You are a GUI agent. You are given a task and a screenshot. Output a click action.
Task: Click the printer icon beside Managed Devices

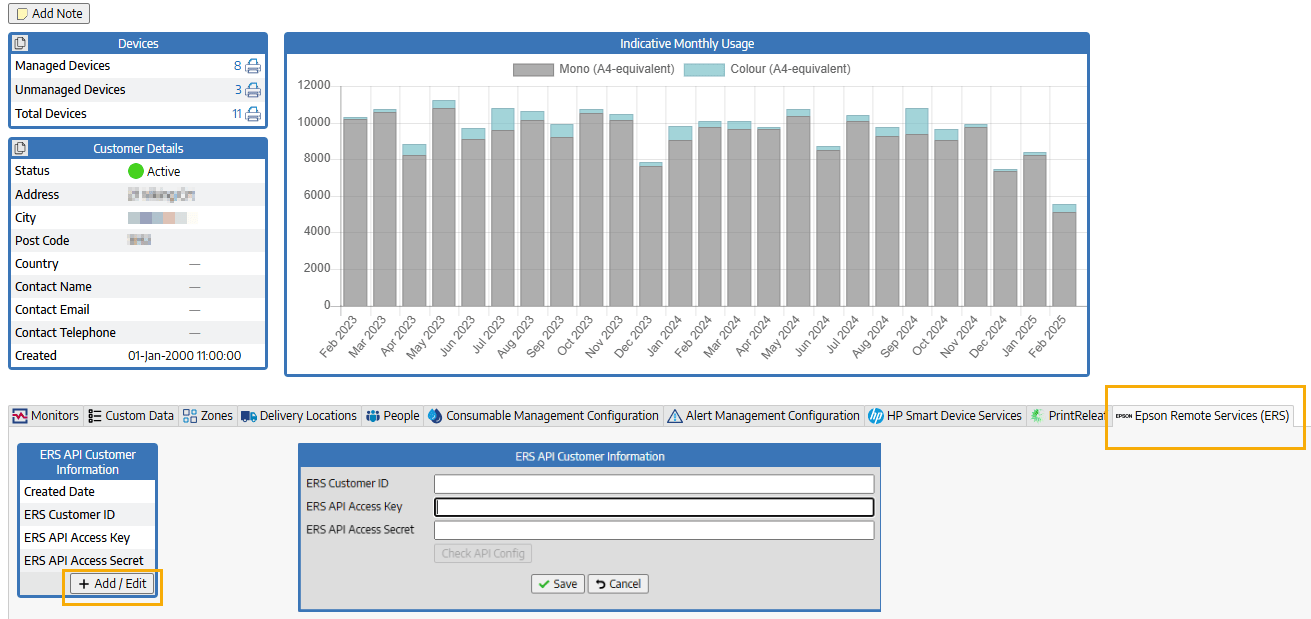(253, 66)
